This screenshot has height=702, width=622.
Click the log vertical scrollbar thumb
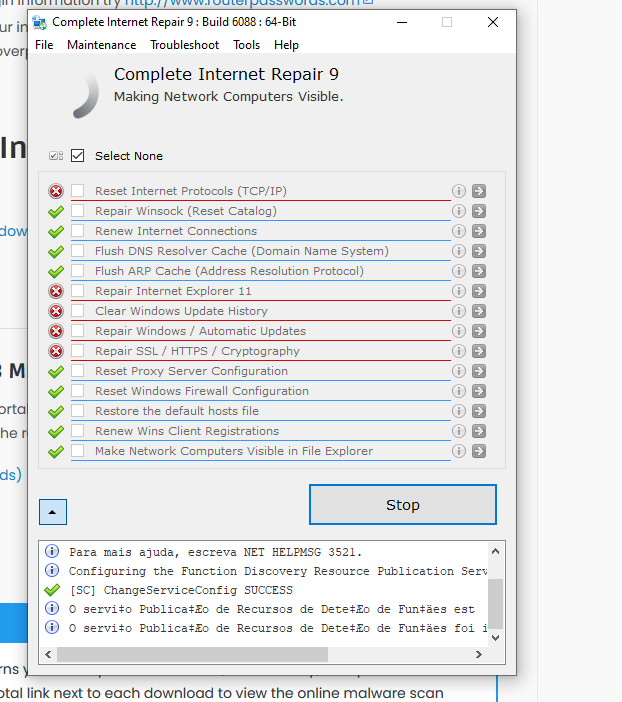click(495, 604)
